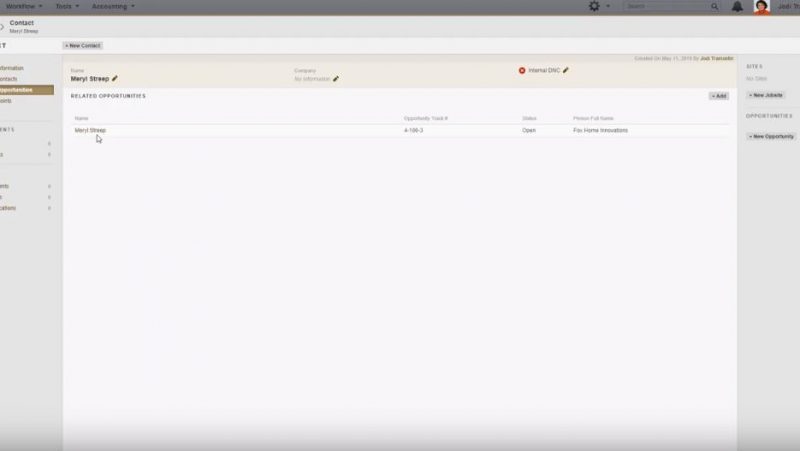Click pencil icon next to Company
Image resolution: width=800 pixels, height=451 pixels.
[336, 78]
